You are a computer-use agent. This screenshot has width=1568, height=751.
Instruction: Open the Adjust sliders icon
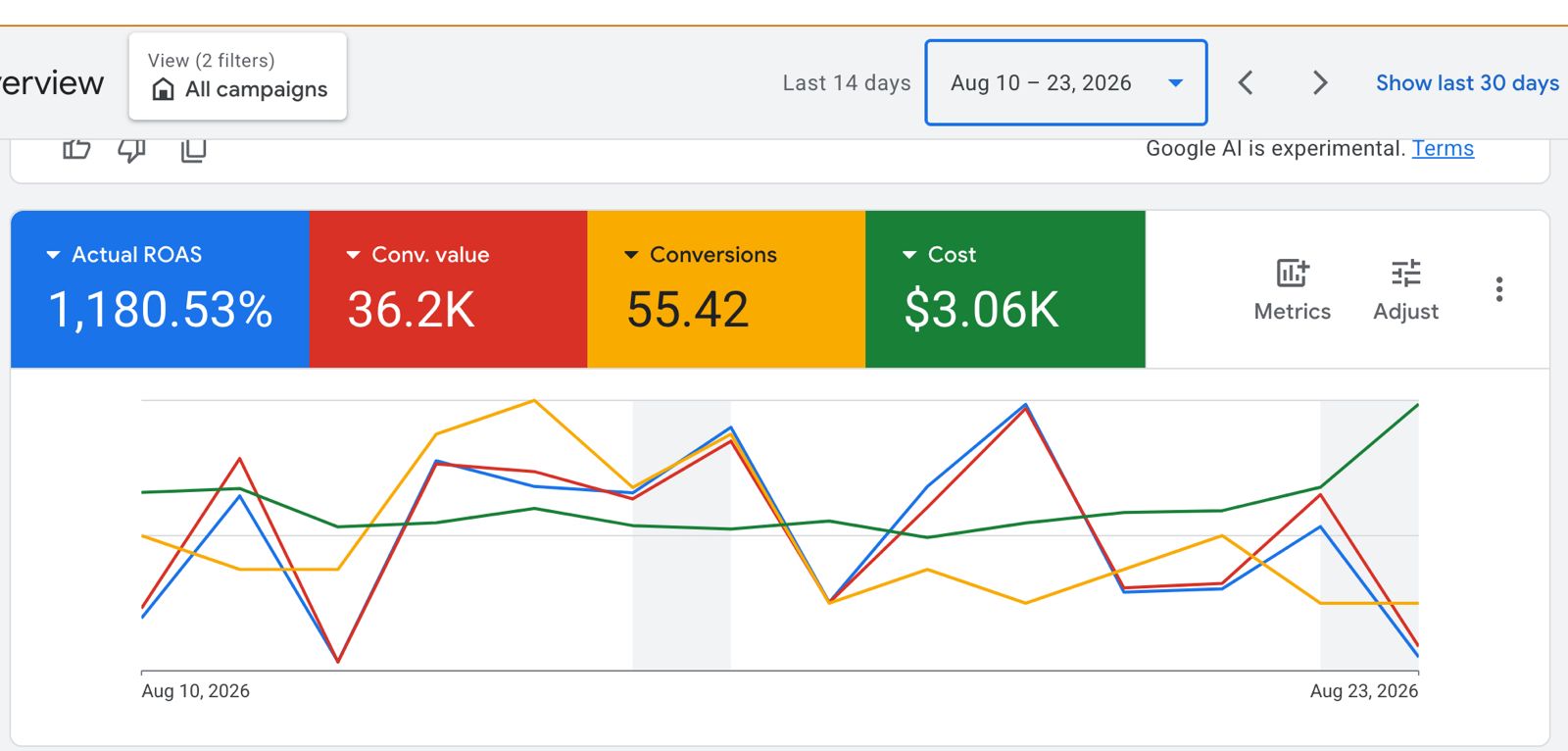(x=1405, y=273)
